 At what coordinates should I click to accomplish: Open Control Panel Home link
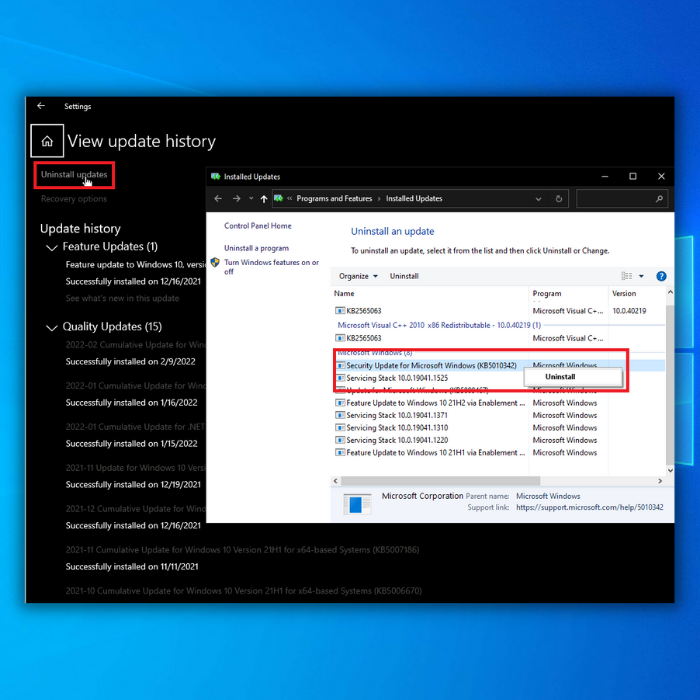(258, 226)
